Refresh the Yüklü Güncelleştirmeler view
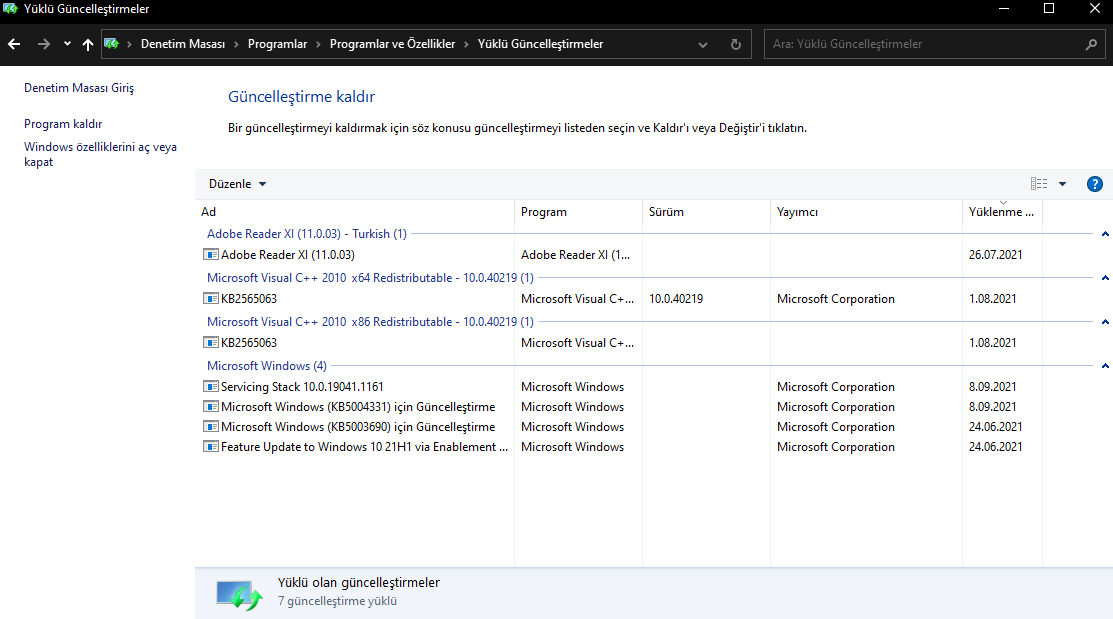This screenshot has width=1113, height=619. (x=736, y=44)
